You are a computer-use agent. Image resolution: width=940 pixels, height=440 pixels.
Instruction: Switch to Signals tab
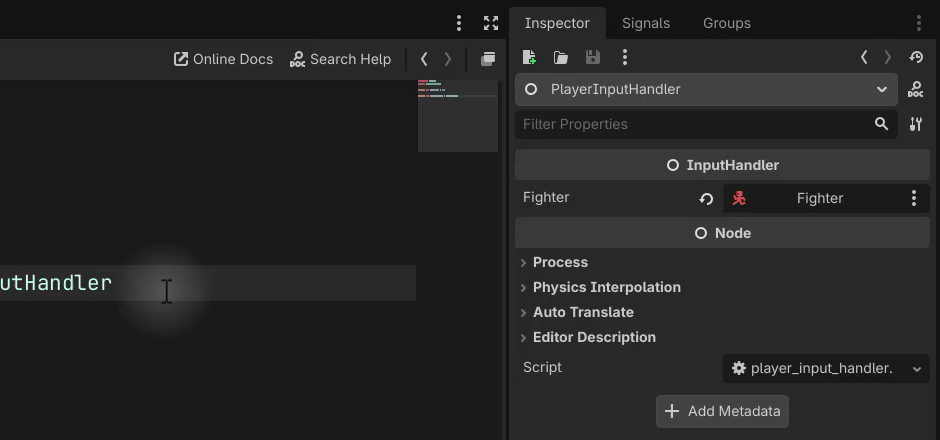point(646,23)
